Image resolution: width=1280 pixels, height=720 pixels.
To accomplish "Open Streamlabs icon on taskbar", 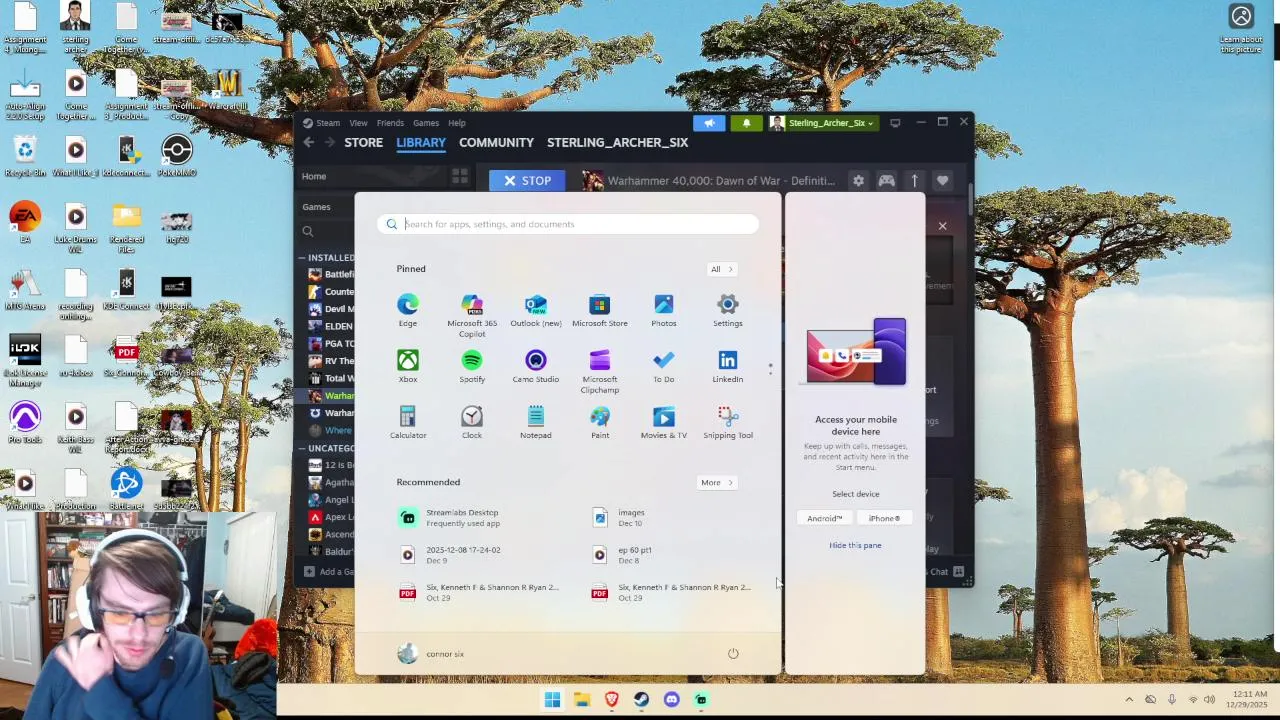I will pyautogui.click(x=701, y=700).
